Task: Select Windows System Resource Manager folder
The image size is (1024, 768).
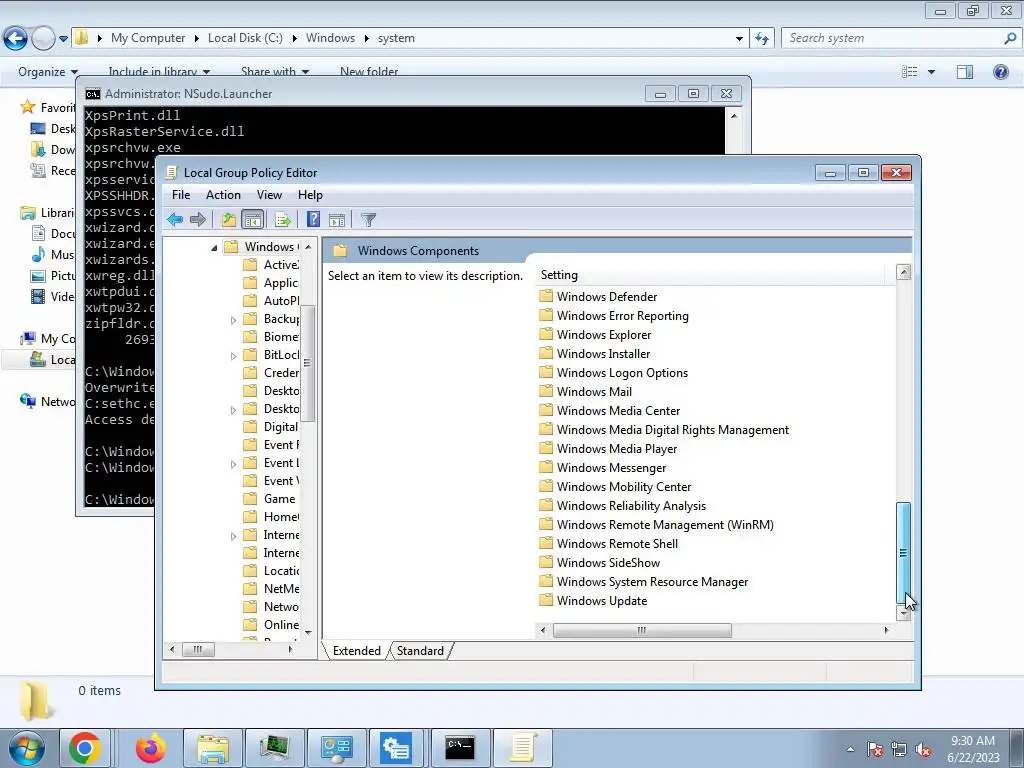Action: pos(644,581)
